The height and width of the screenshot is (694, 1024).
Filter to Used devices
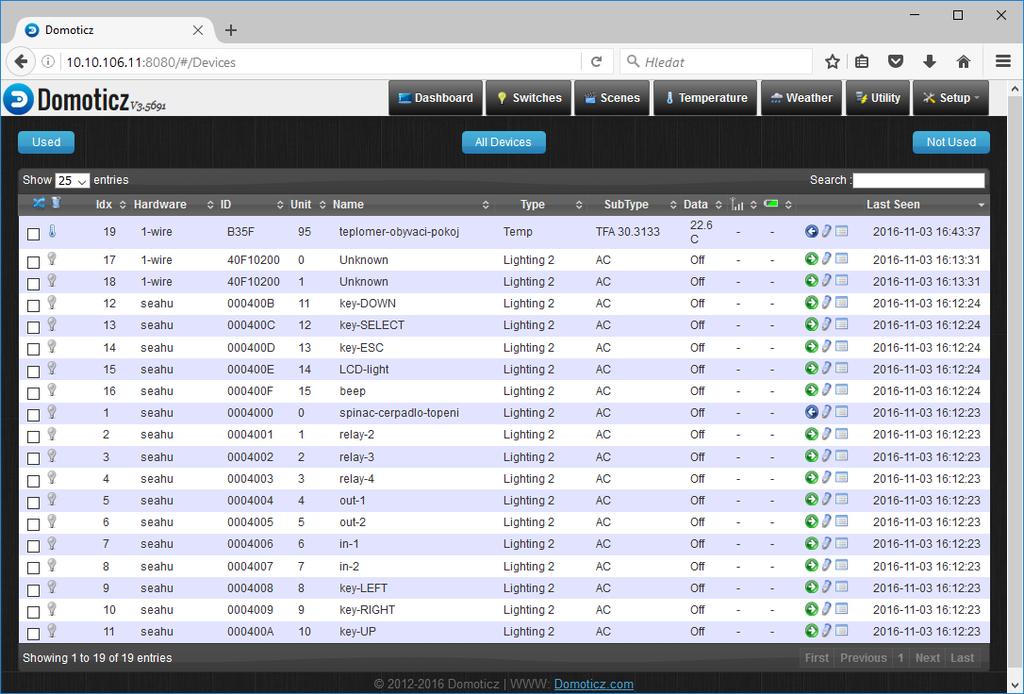click(x=46, y=142)
